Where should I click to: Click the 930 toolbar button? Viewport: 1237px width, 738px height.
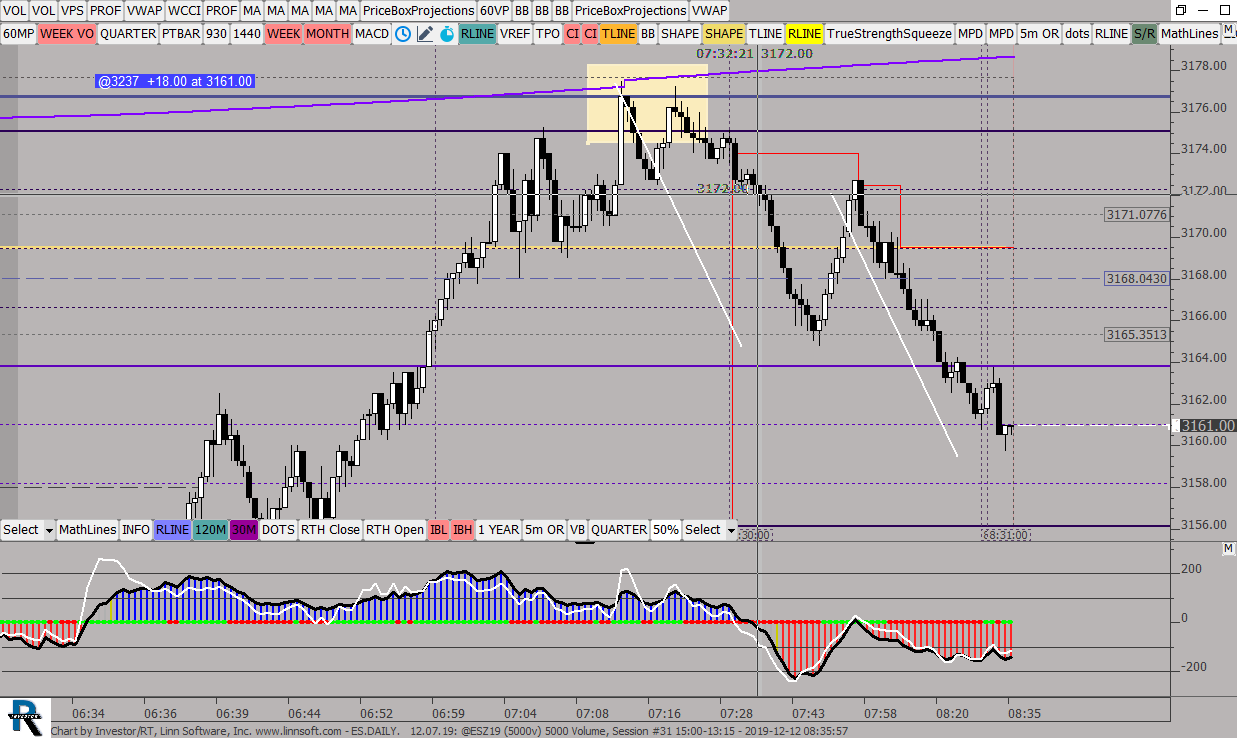point(216,33)
